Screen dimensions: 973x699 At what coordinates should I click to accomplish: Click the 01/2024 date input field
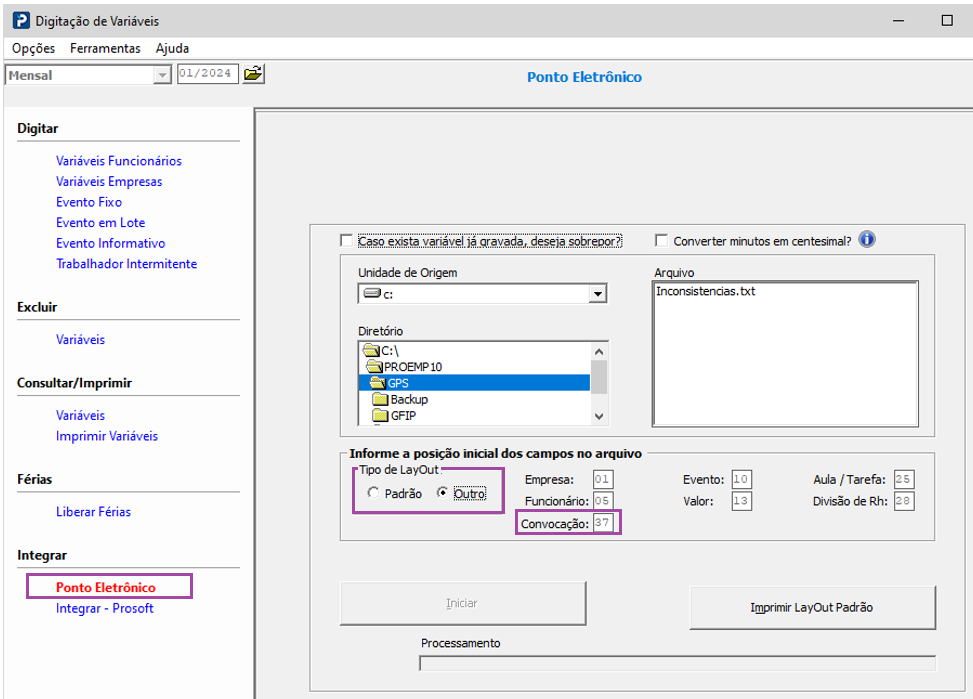(207, 74)
